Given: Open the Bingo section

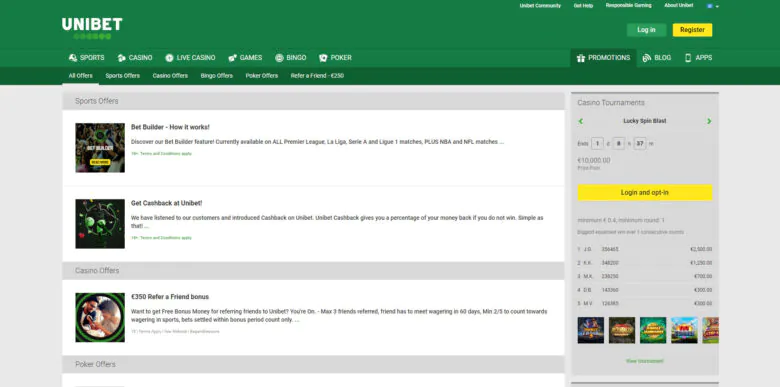Looking at the screenshot, I should click(291, 58).
